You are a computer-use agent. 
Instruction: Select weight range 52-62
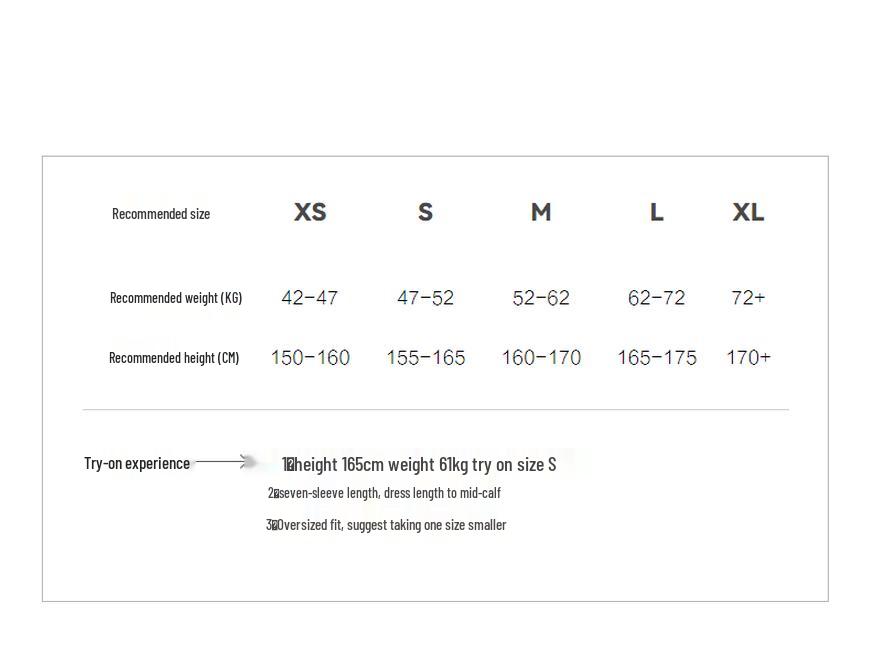click(541, 298)
